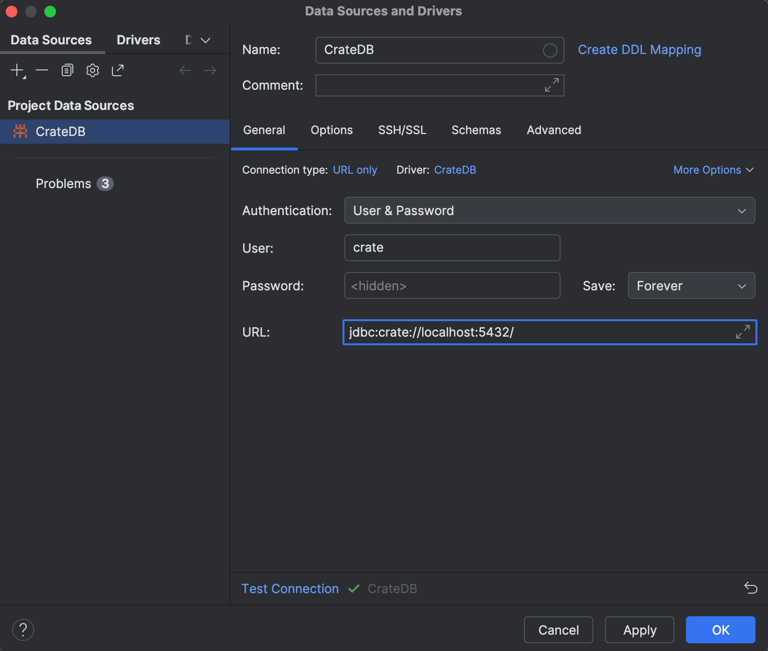
Task: Navigate forward with right arrow icon
Action: click(x=210, y=71)
